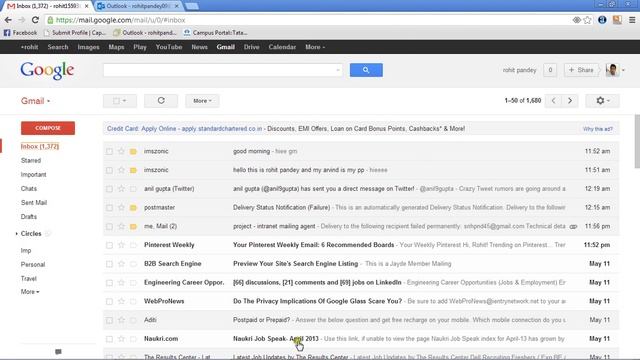This screenshot has width=640, height=360.
Task: Open the More actions dropdown above the inbox
Action: pos(202,101)
